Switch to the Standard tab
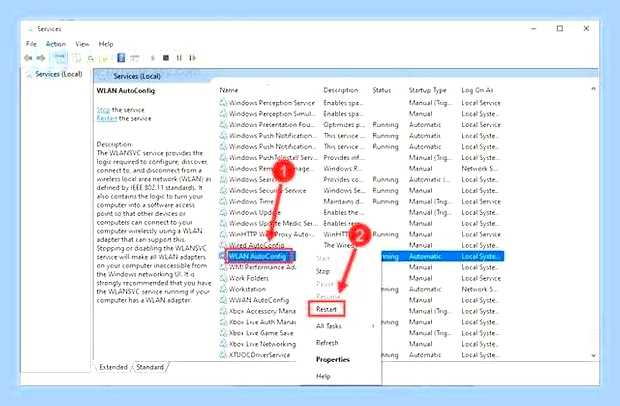Image resolution: width=620 pixels, height=406 pixels. (150, 367)
